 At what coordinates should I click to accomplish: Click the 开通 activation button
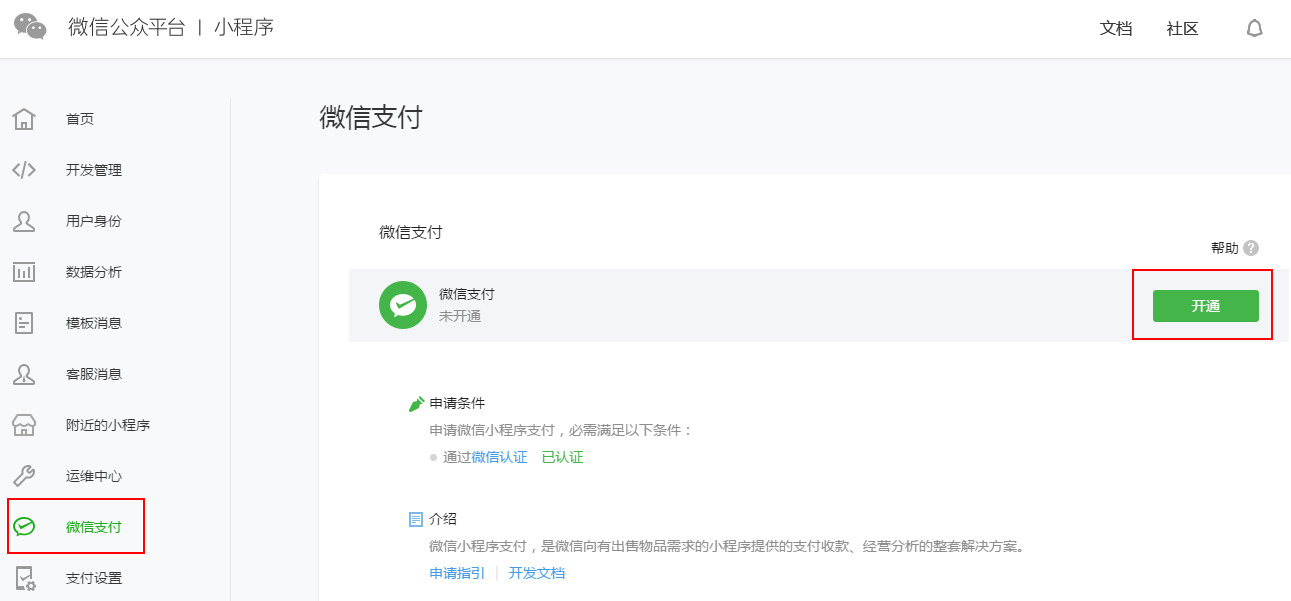coord(1206,306)
